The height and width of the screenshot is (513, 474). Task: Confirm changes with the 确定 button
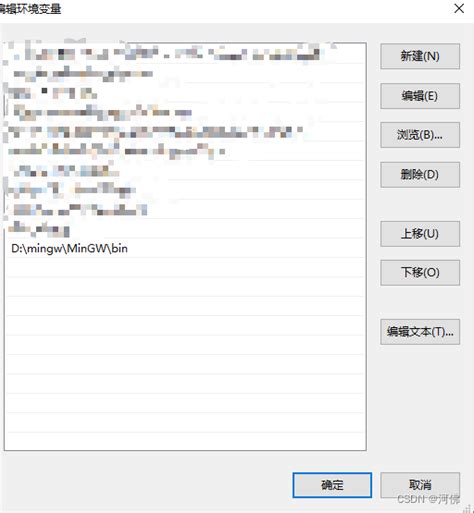click(332, 485)
